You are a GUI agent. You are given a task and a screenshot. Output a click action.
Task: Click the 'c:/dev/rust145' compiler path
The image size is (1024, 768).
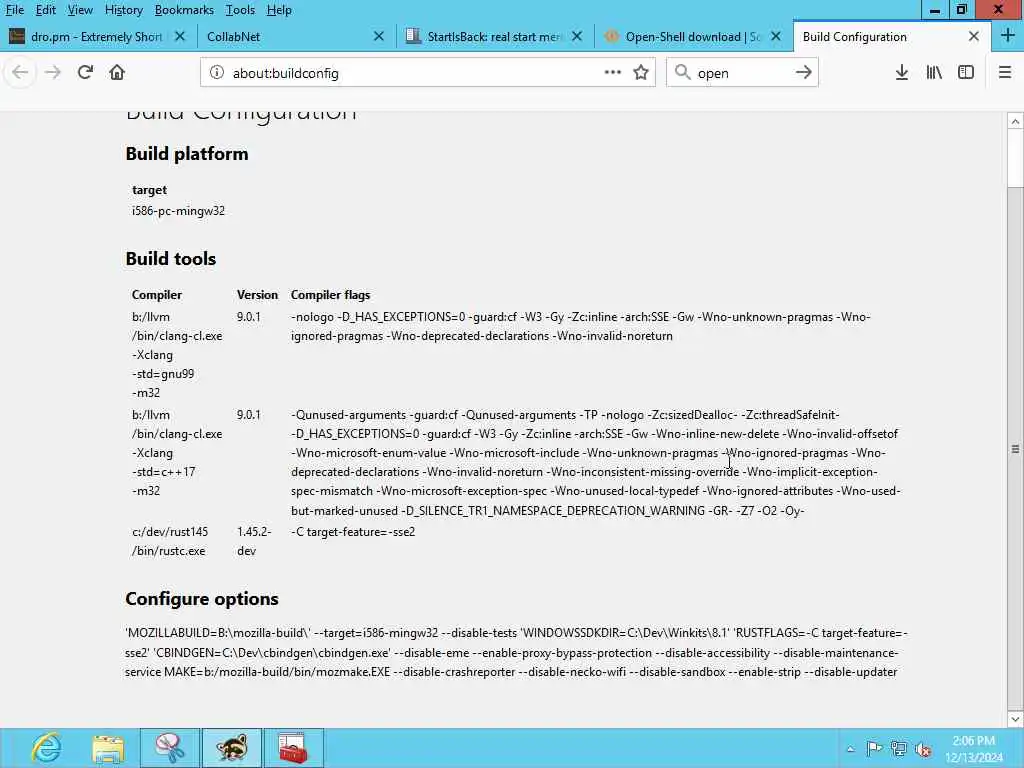[x=170, y=532]
